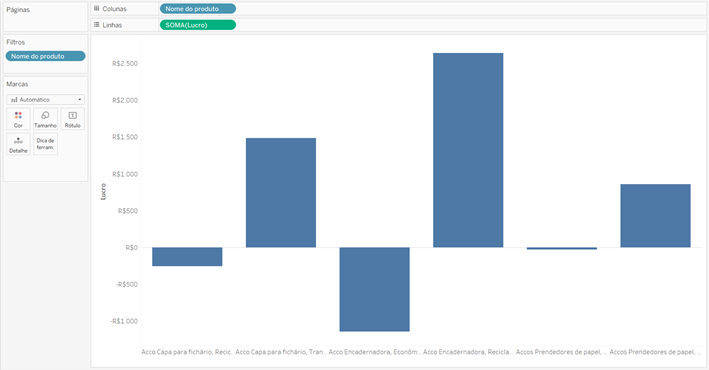Click the Colunas shelf icon
This screenshot has height=370, width=709.
(96, 9)
